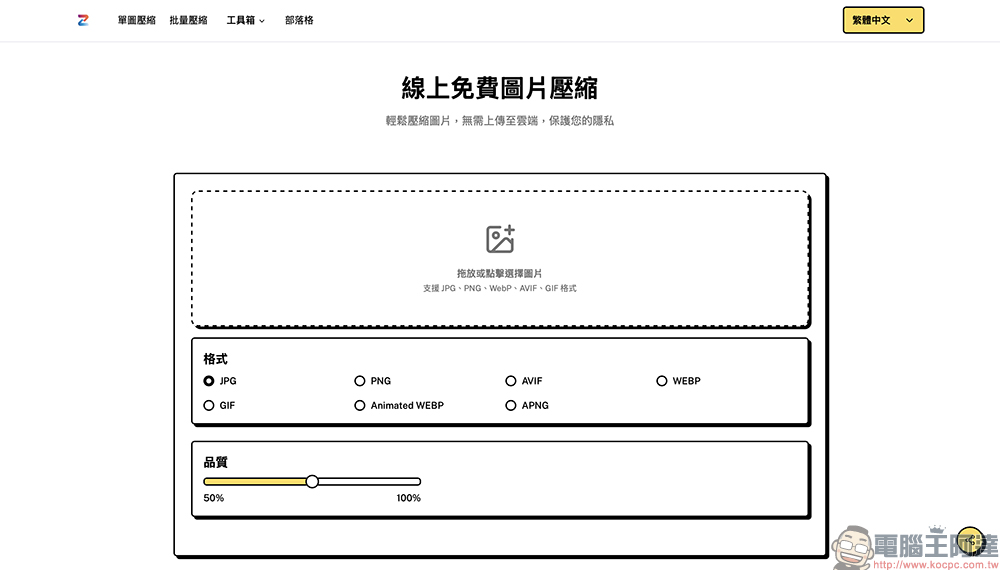Viewport: 1000px width, 570px height.
Task: Click the share icon in the yellow circle
Action: (971, 541)
